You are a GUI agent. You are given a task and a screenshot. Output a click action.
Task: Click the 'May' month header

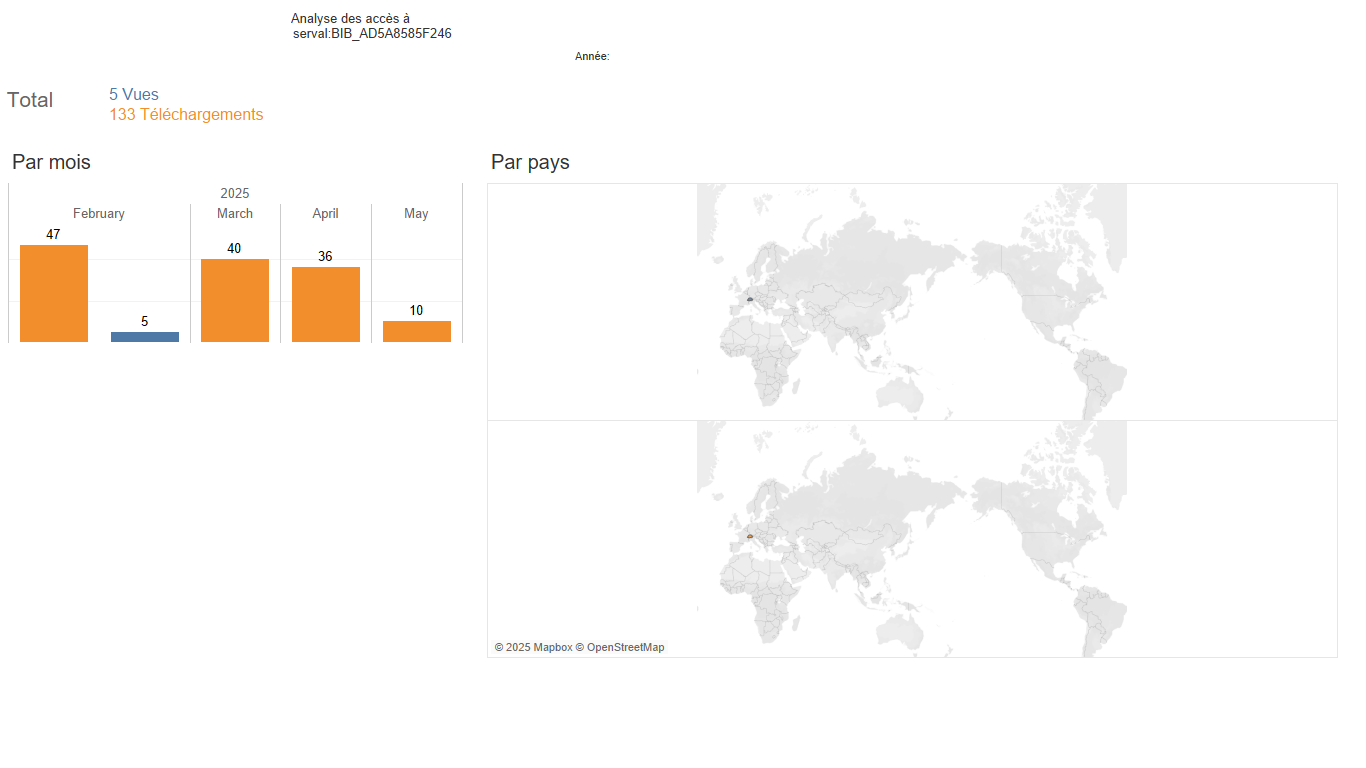point(416,214)
